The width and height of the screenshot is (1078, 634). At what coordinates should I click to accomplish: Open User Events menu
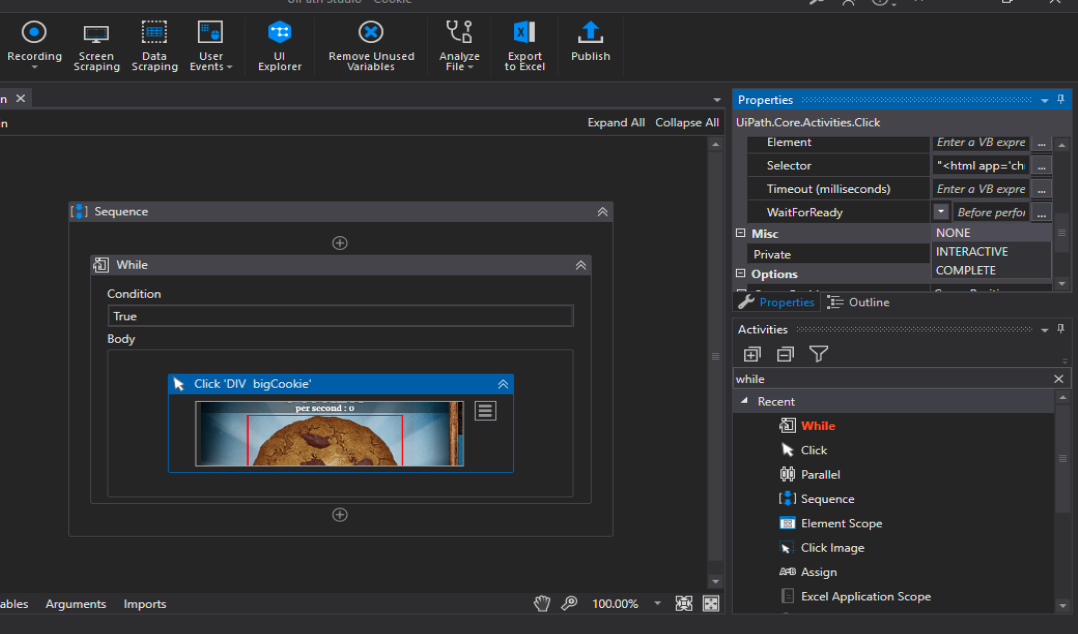tap(210, 47)
